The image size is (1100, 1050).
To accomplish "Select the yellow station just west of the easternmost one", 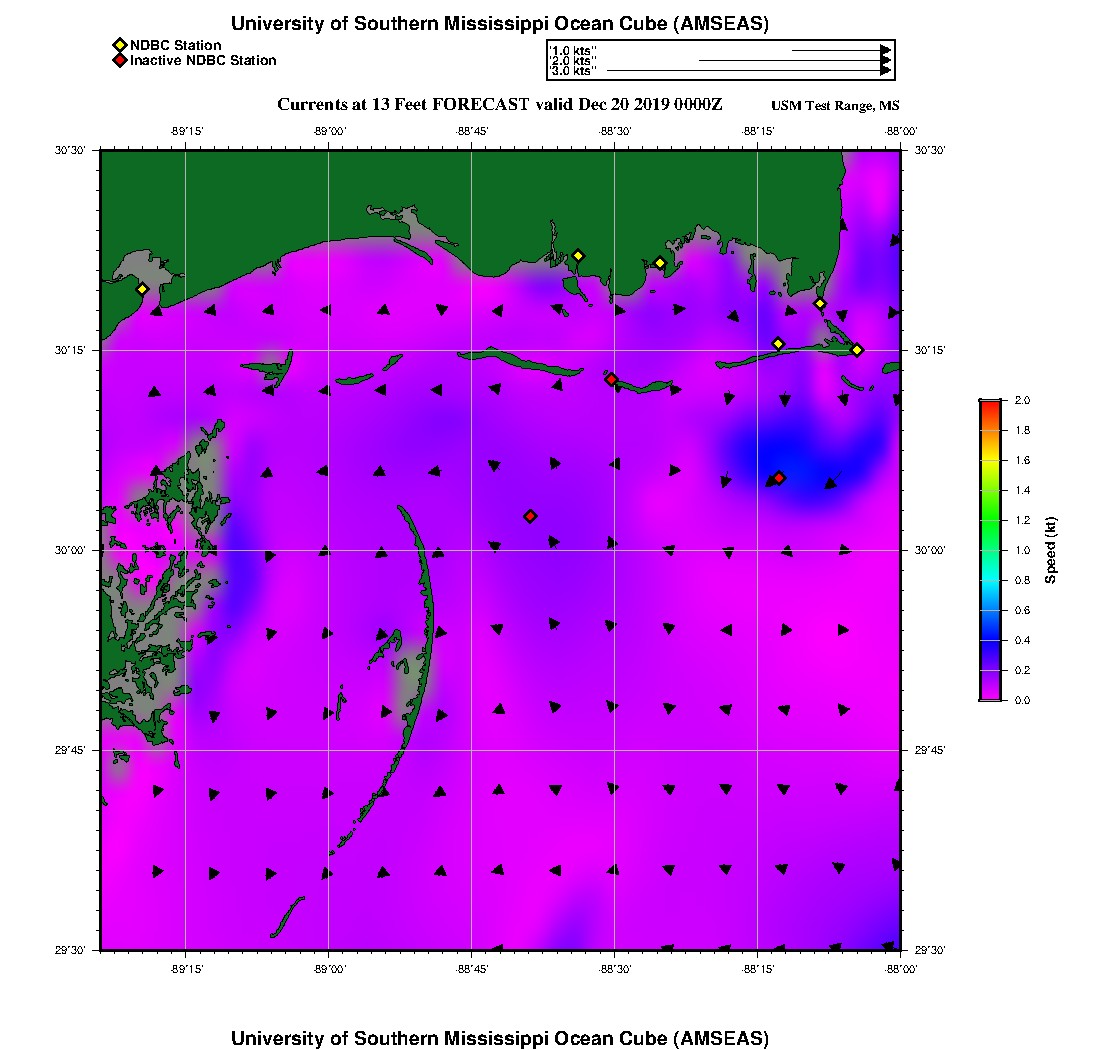I will 778,344.
